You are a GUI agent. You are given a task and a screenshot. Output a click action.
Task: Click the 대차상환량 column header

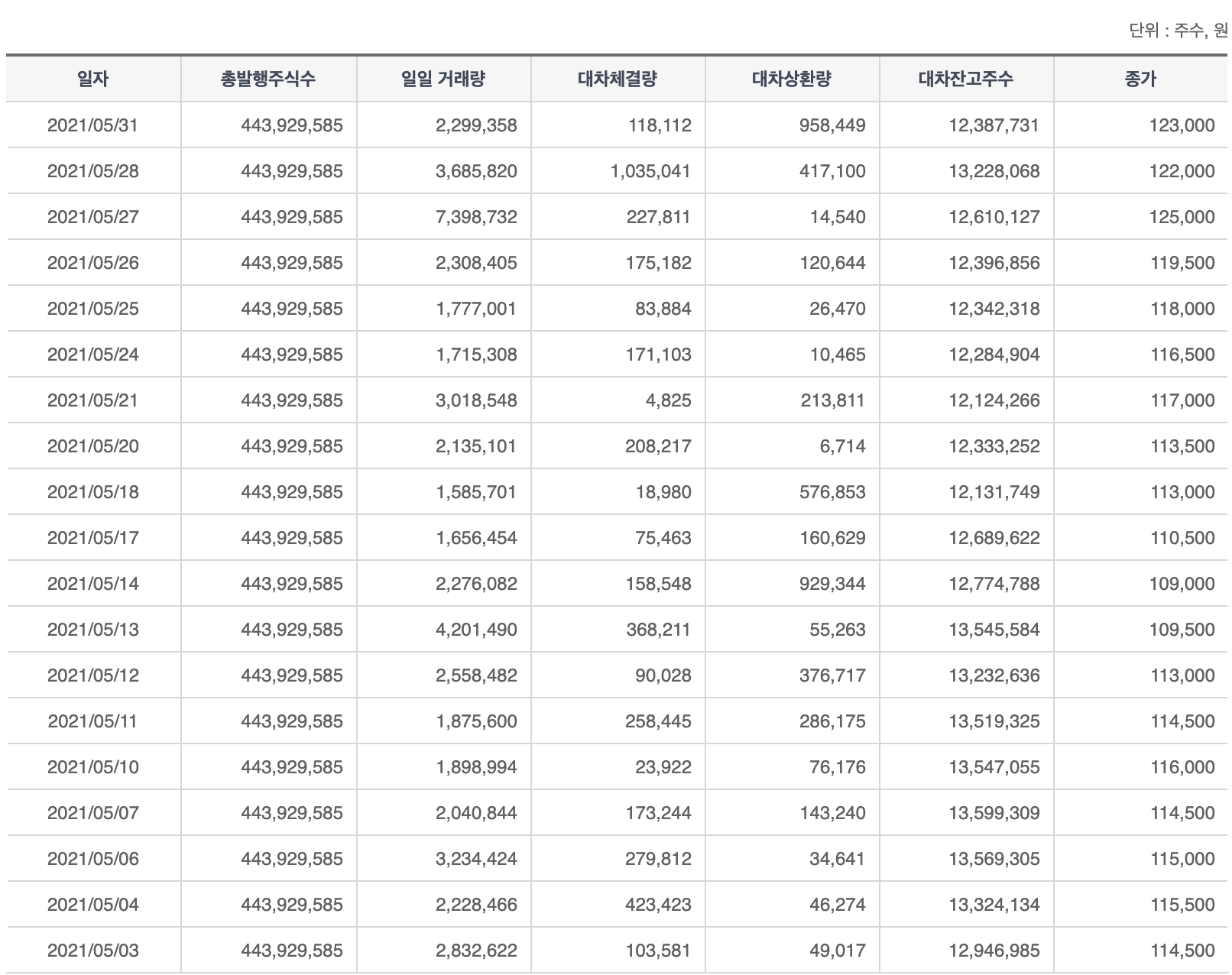click(792, 79)
